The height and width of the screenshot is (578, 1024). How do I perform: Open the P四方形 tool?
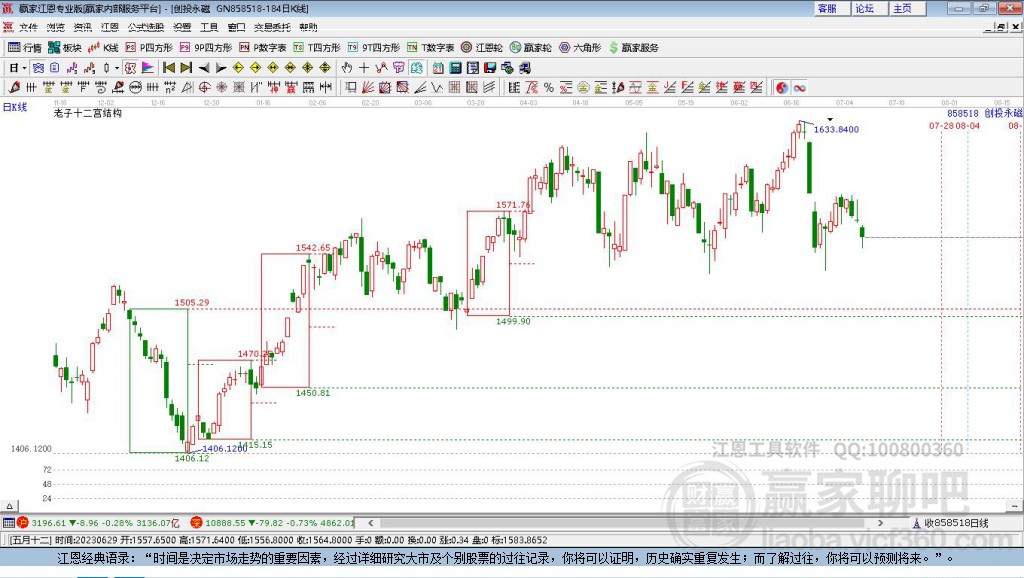[x=149, y=48]
